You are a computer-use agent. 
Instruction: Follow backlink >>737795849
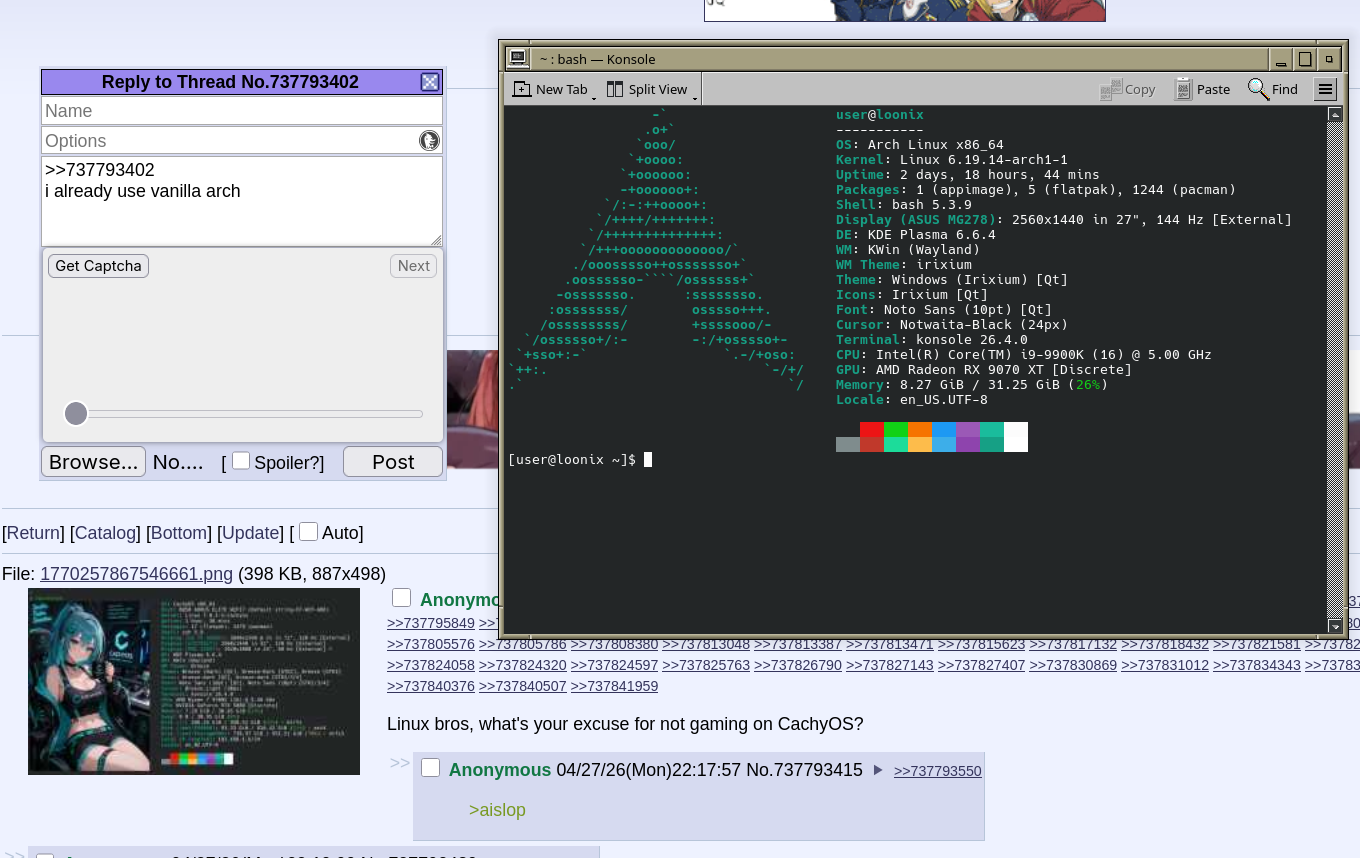coord(431,623)
